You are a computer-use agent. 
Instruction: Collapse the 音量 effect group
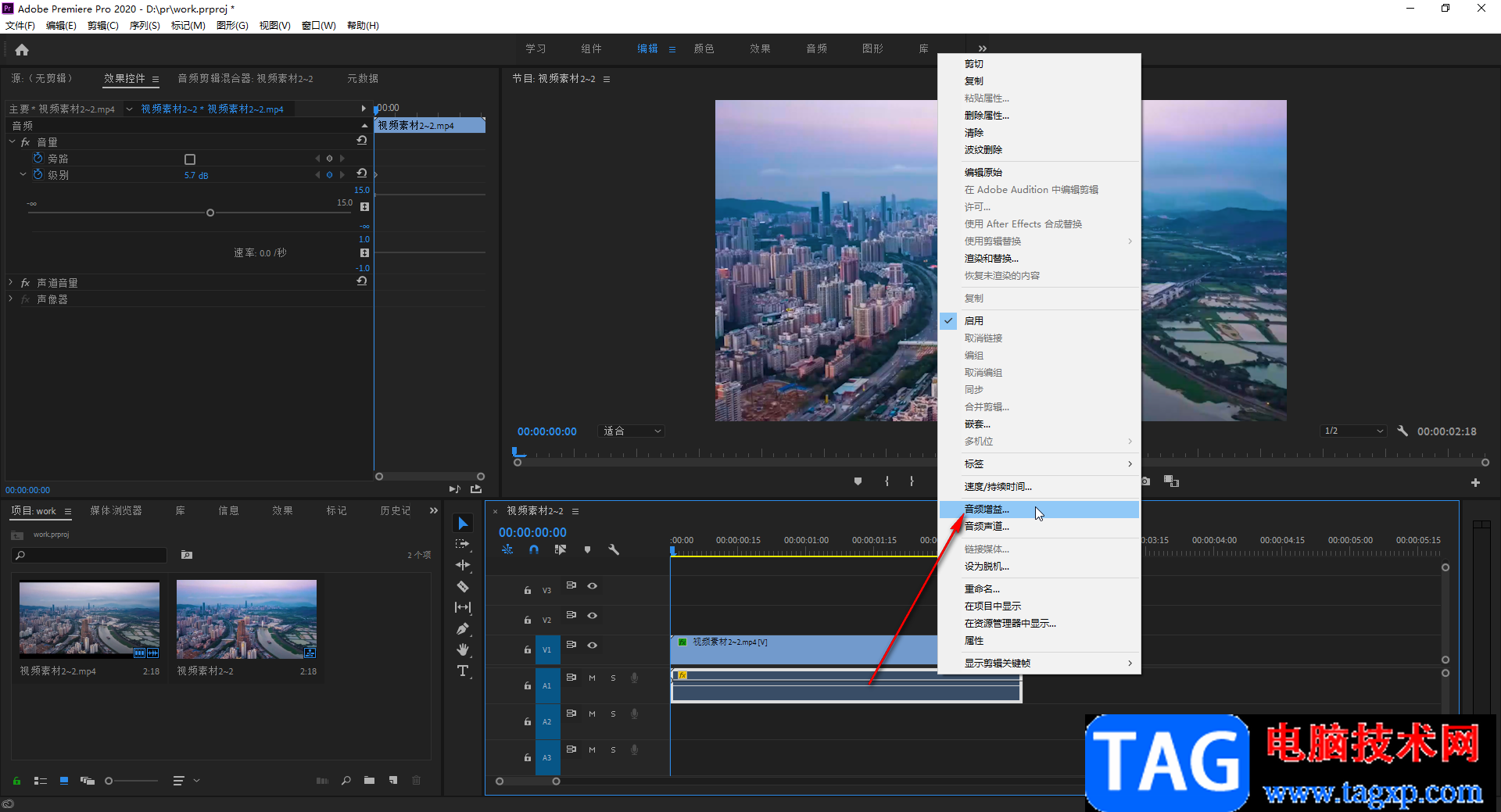[12, 141]
